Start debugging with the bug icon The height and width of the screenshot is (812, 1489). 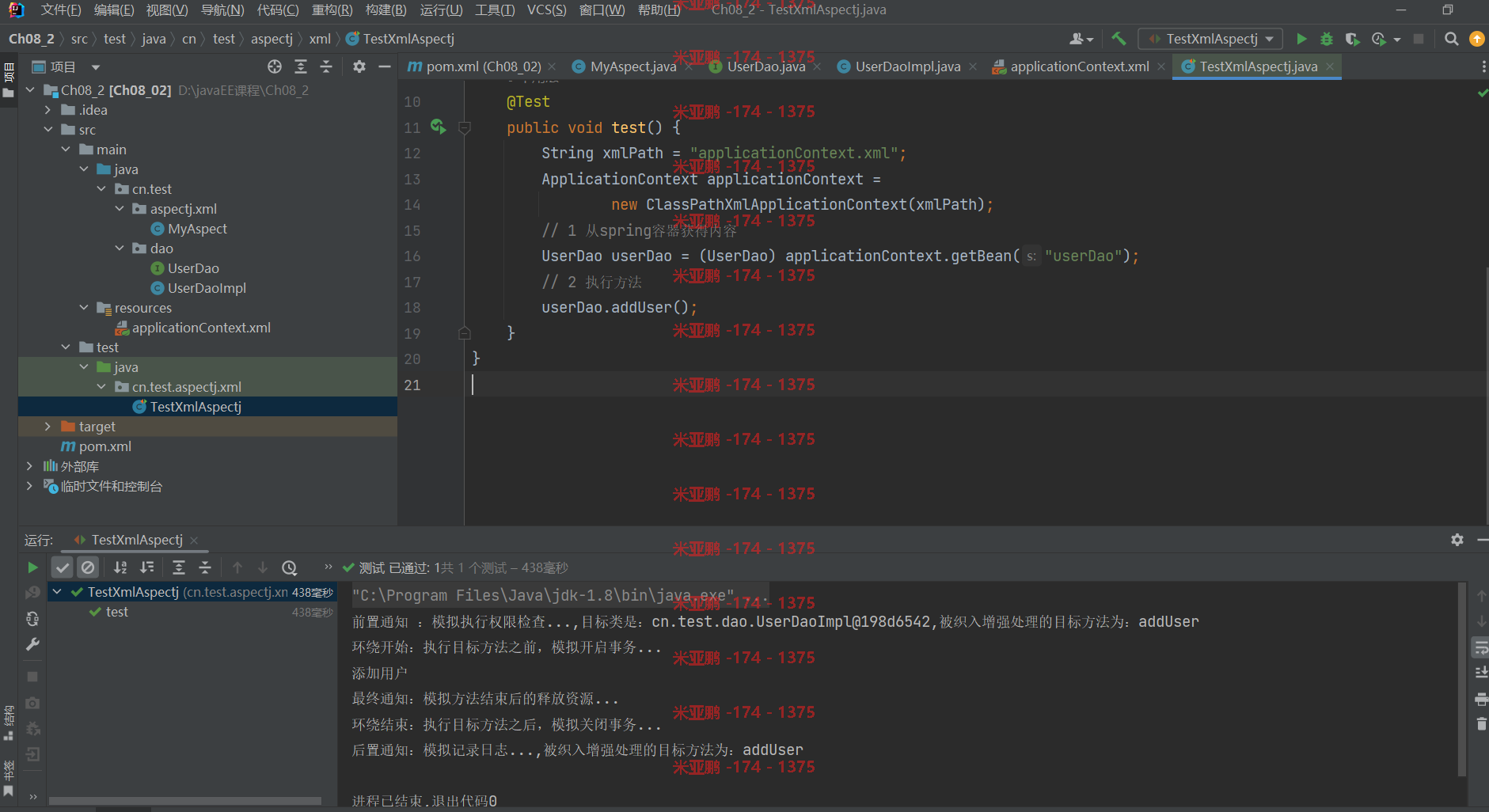click(1327, 39)
